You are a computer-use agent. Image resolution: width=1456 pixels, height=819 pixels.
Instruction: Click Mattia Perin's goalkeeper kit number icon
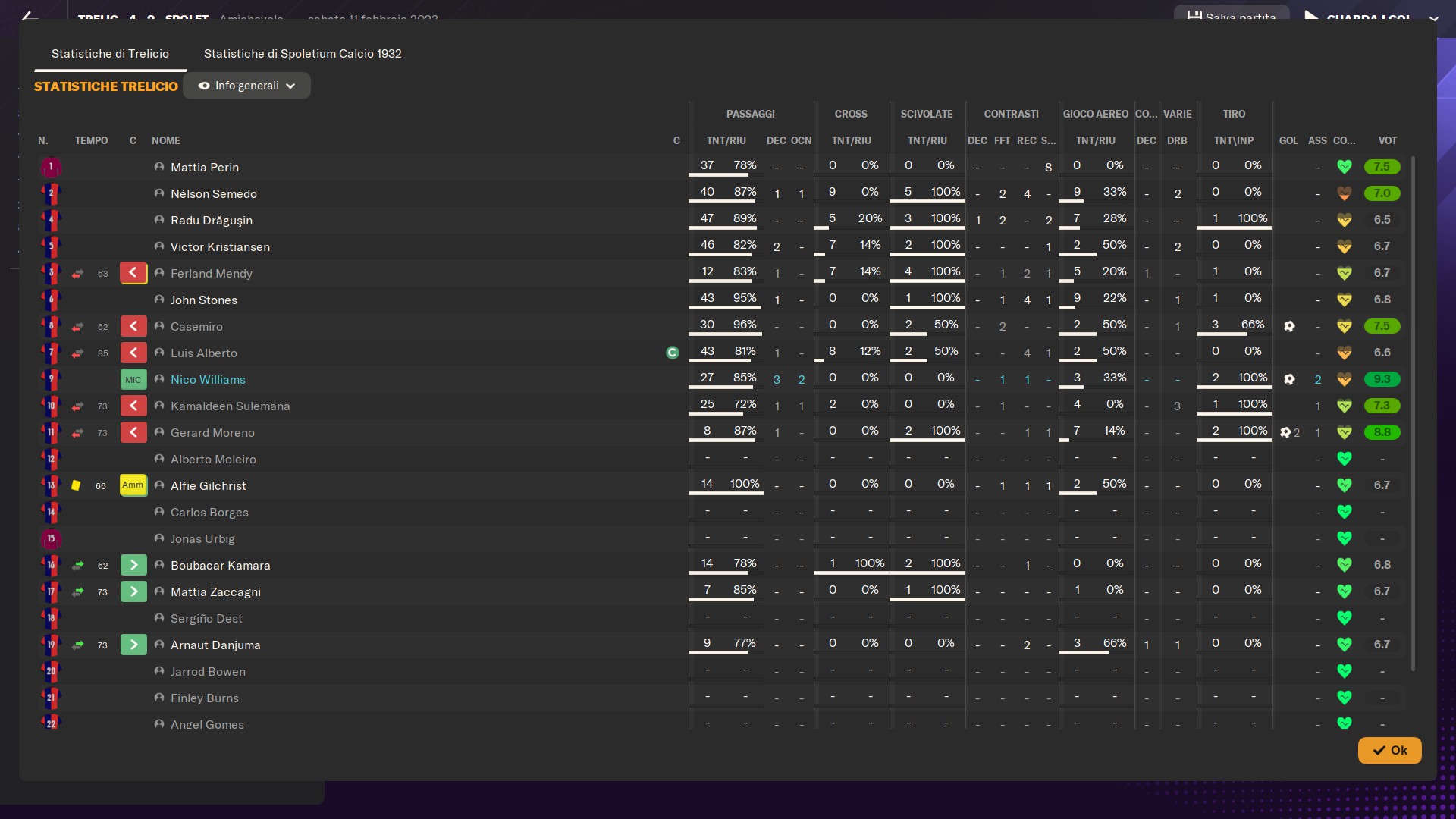coord(51,167)
